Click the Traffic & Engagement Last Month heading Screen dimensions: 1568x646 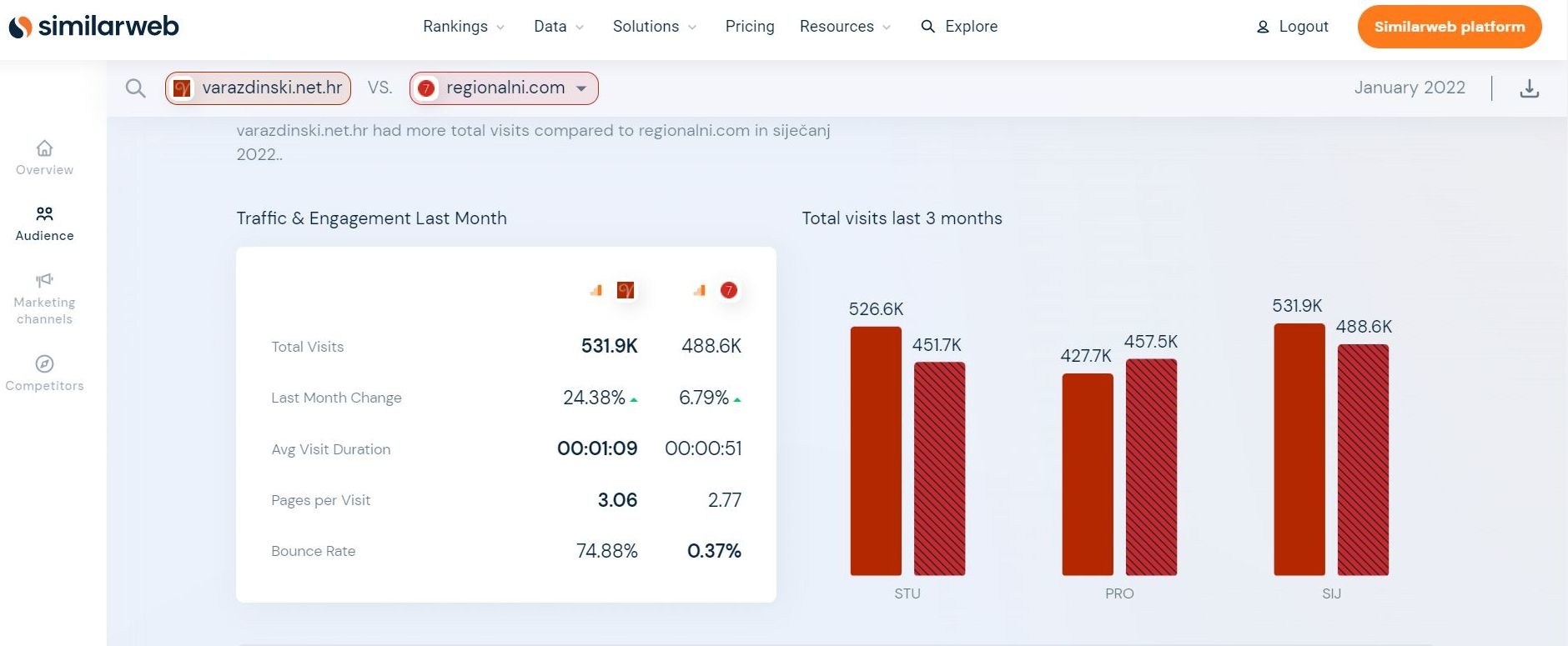tap(371, 218)
